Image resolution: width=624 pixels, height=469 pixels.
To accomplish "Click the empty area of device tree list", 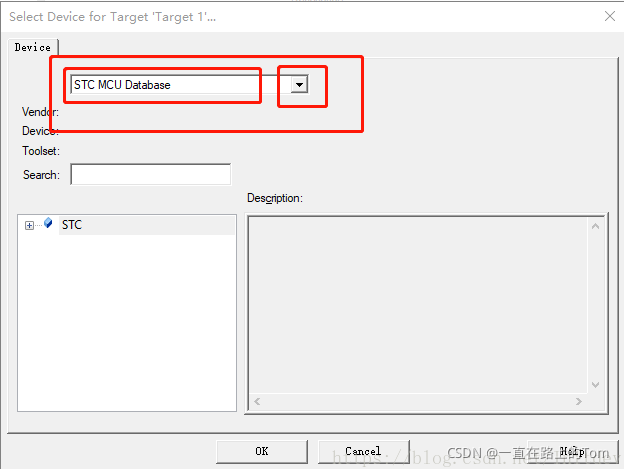I will click(127, 322).
